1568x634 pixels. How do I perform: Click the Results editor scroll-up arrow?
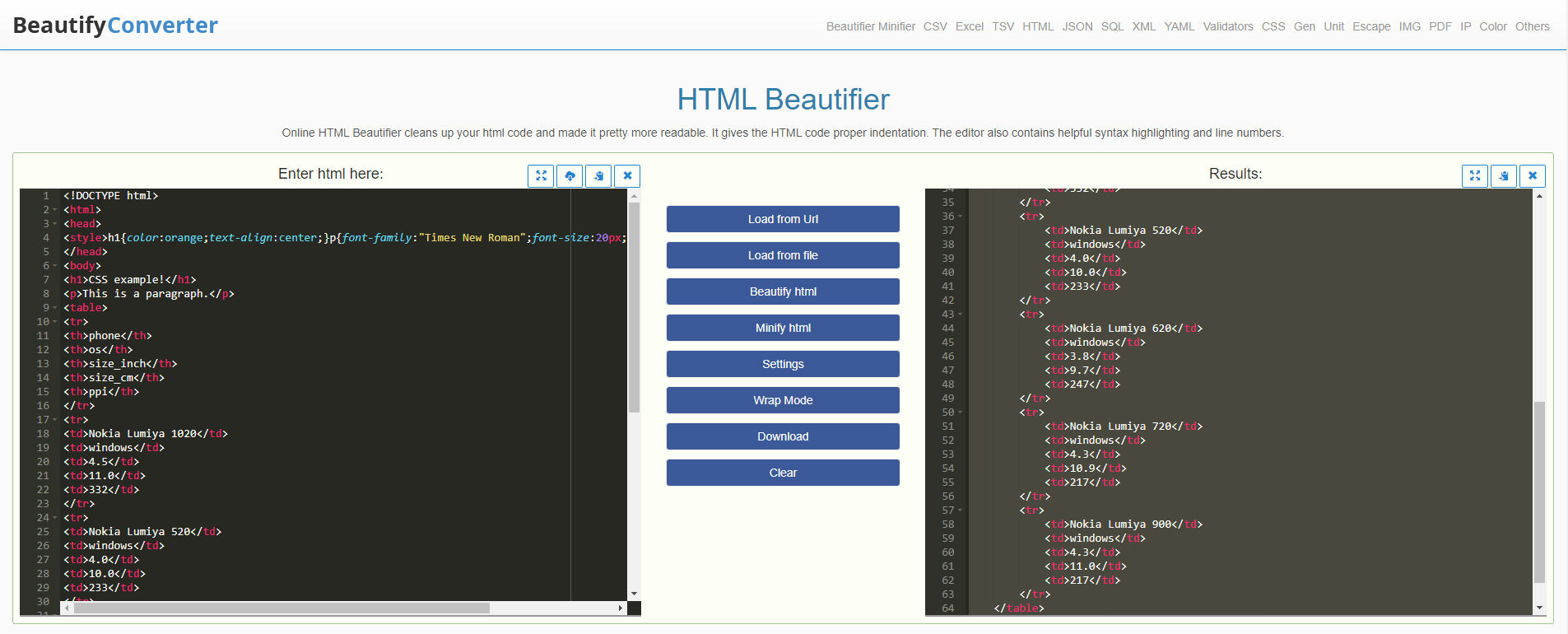tap(1539, 196)
